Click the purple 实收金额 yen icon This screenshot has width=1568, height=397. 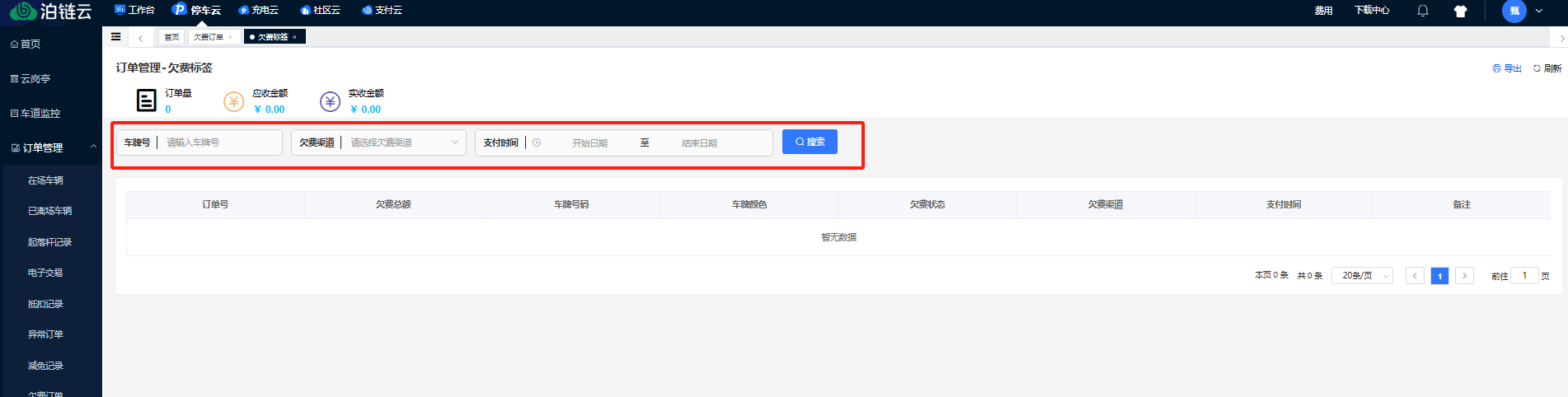pos(330,101)
